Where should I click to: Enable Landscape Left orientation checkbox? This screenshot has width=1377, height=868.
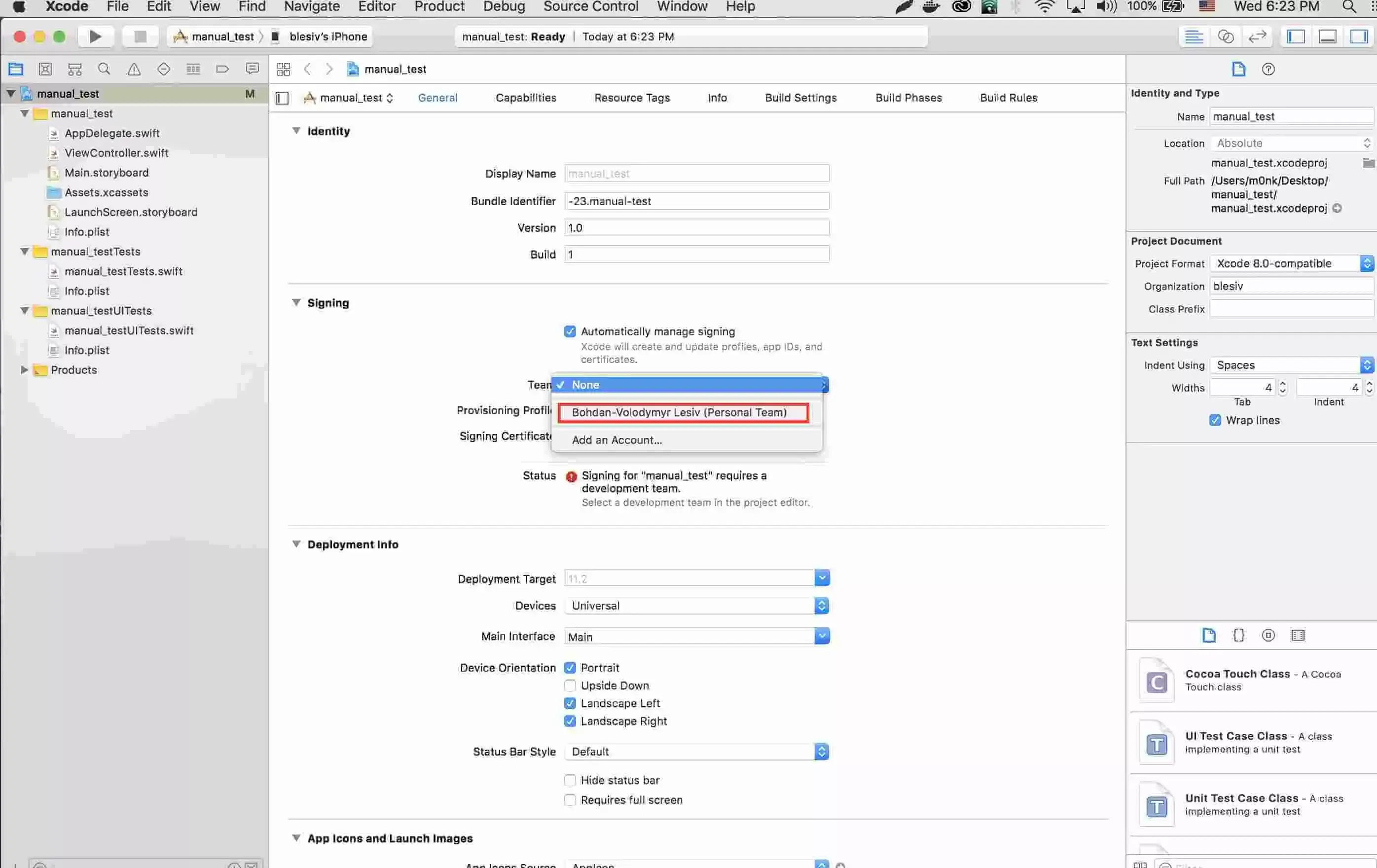[569, 702]
